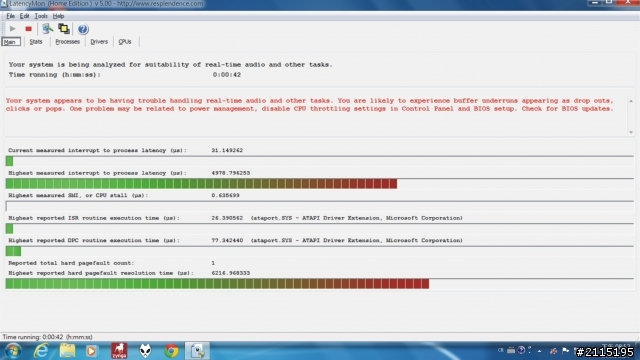
Task: Open help via the blue question mark icon
Action: pyautogui.click(x=83, y=29)
